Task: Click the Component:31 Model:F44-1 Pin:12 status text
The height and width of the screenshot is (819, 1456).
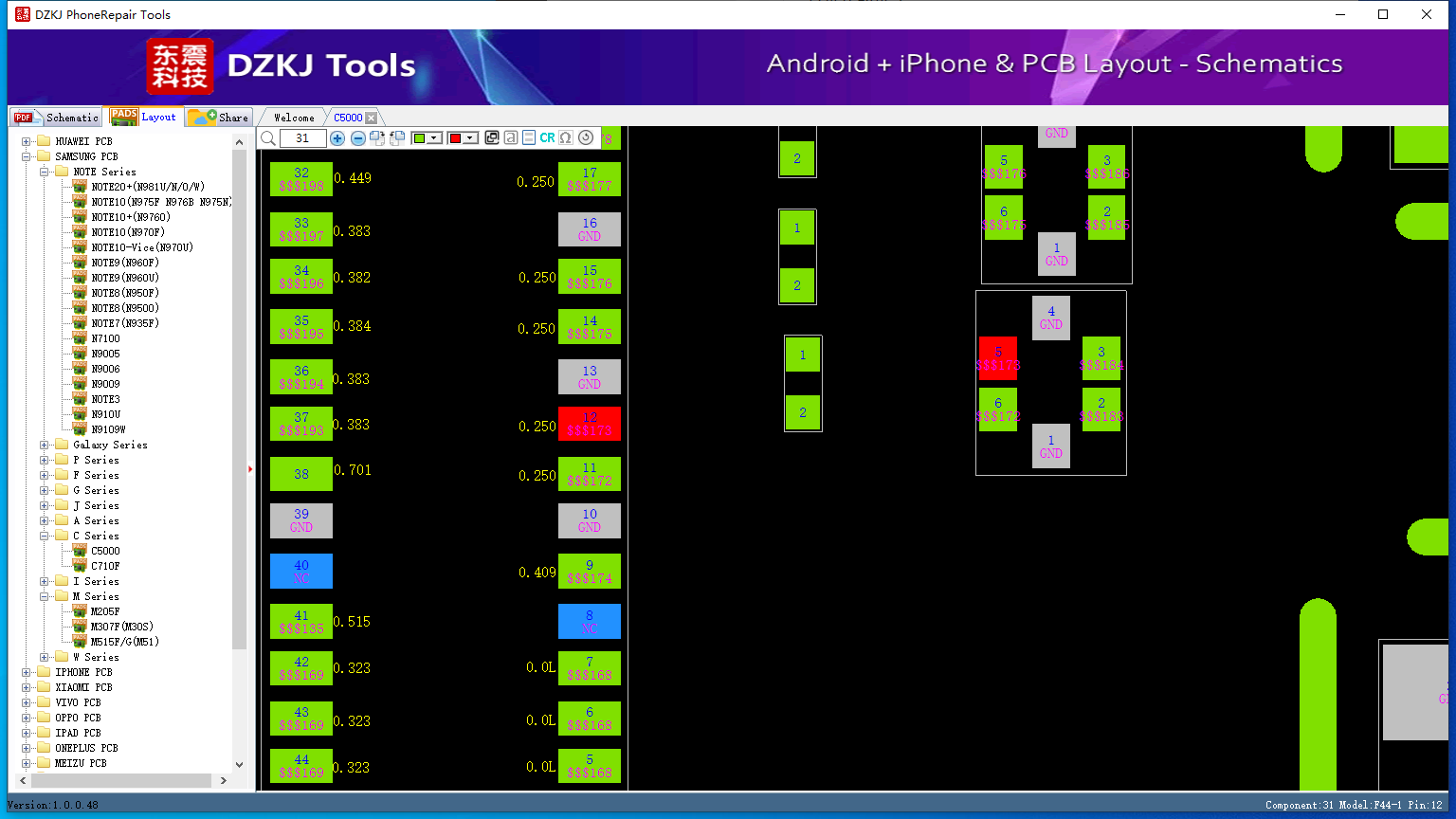Action: 1353,805
